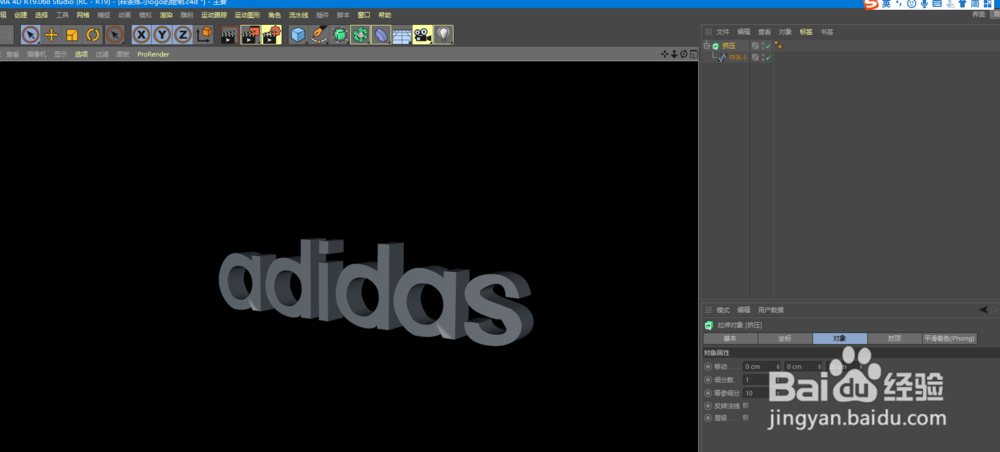Switch to the 坐标 tab
Screen dimensions: 1000x452
[x=785, y=339]
